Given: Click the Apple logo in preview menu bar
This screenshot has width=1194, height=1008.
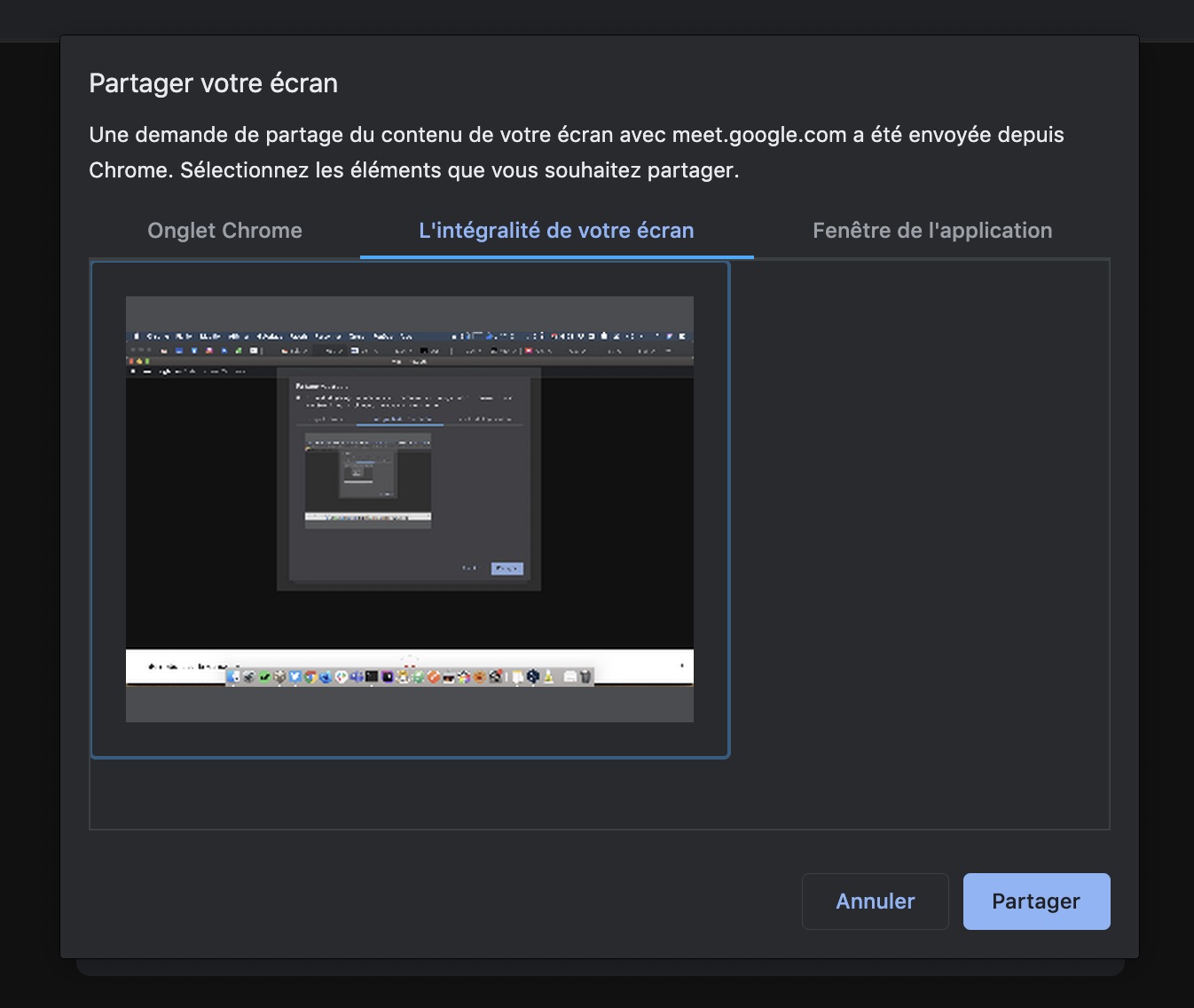Looking at the screenshot, I should pos(137,337).
